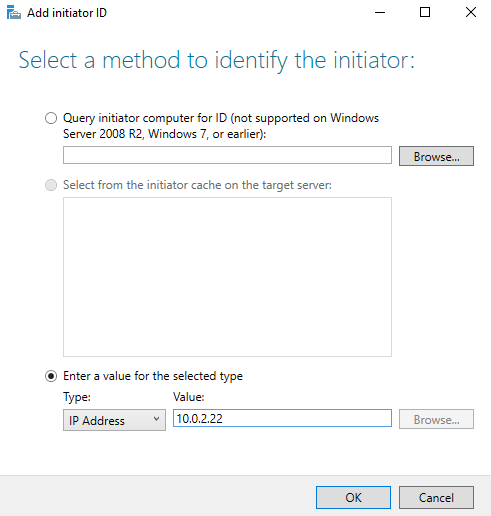Minimize the Add initiator ID dialog
491x516 pixels.
(x=380, y=13)
